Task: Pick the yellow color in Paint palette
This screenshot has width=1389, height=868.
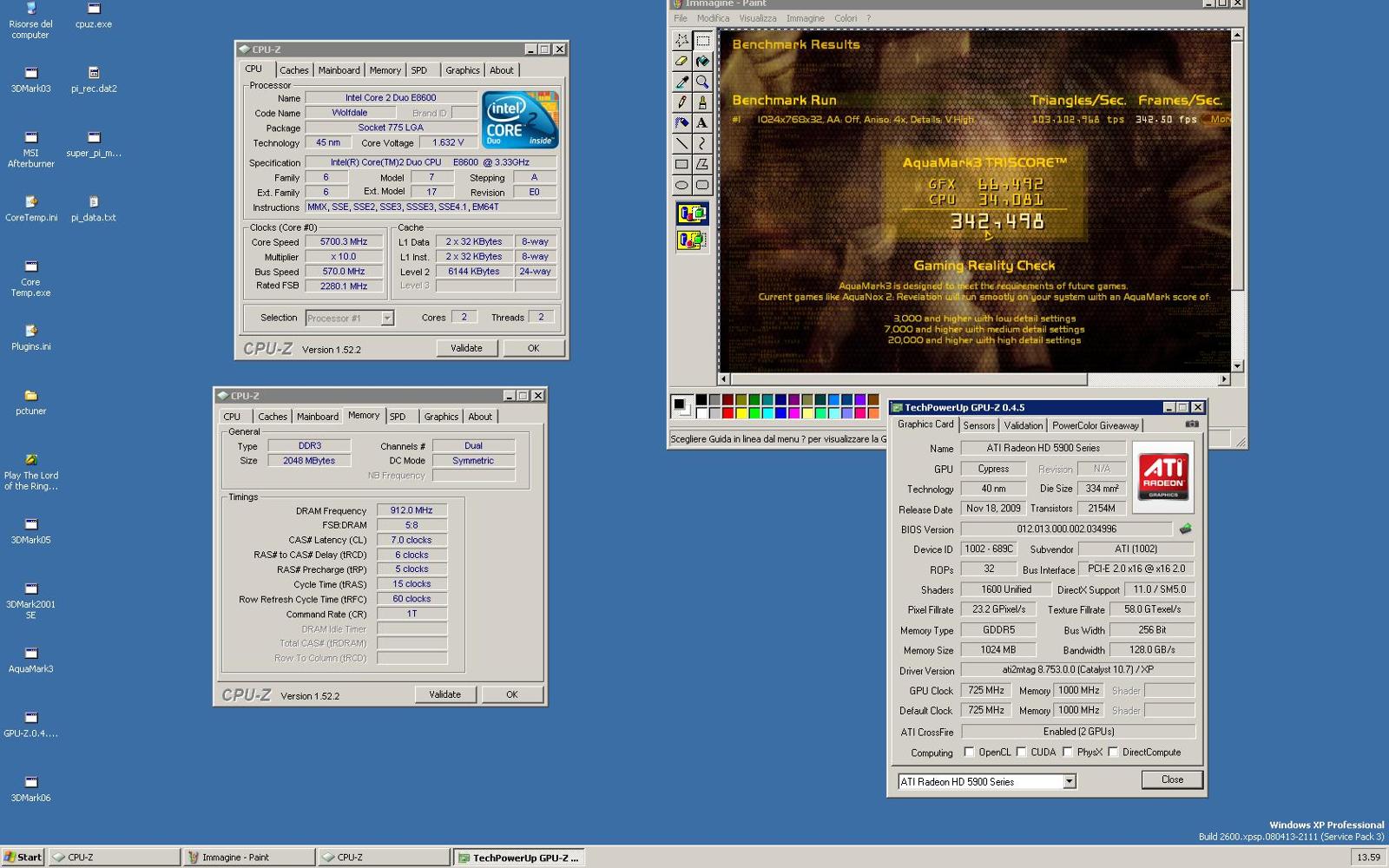Action: coord(741,413)
